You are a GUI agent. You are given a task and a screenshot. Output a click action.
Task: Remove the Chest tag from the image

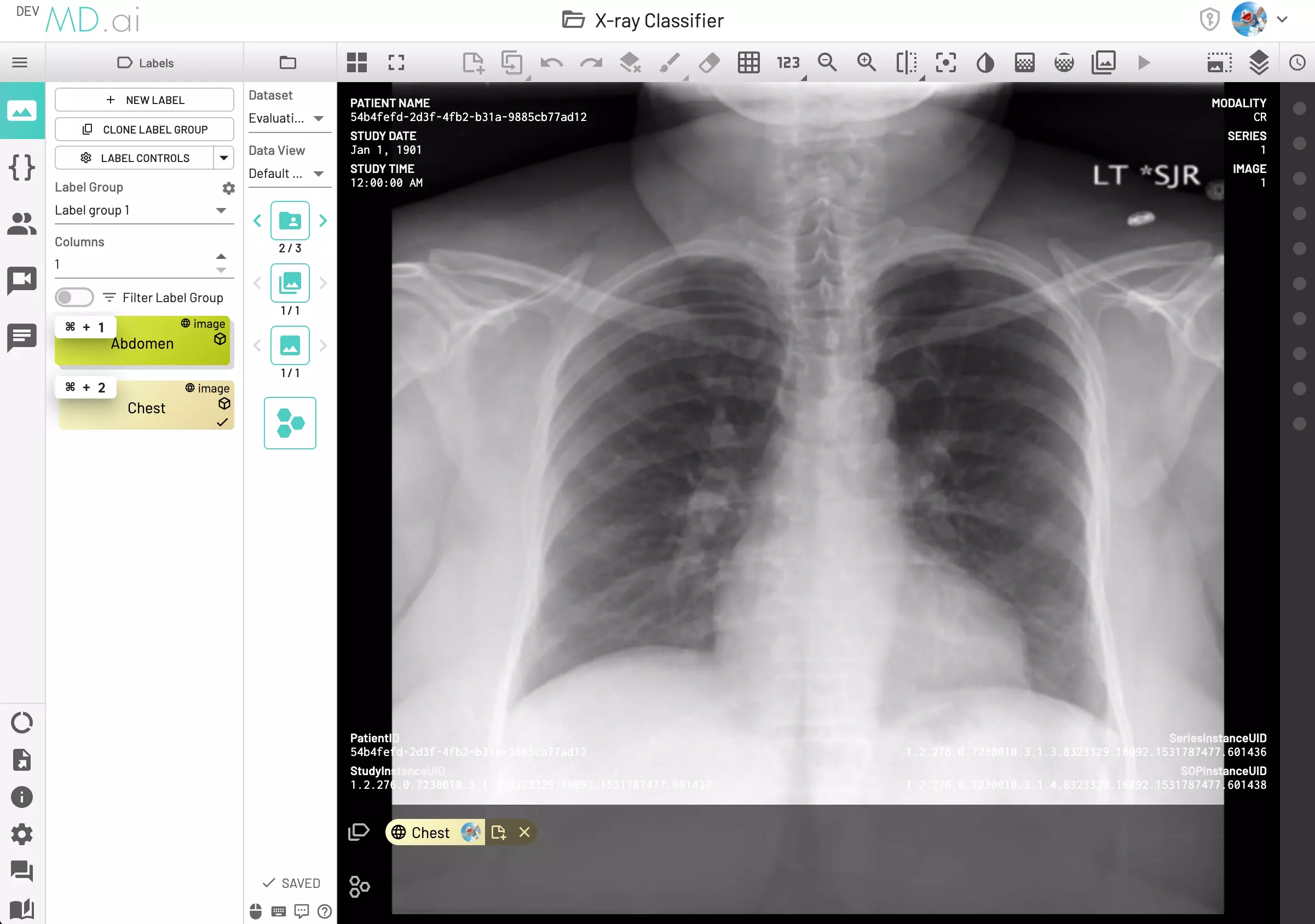pos(524,833)
